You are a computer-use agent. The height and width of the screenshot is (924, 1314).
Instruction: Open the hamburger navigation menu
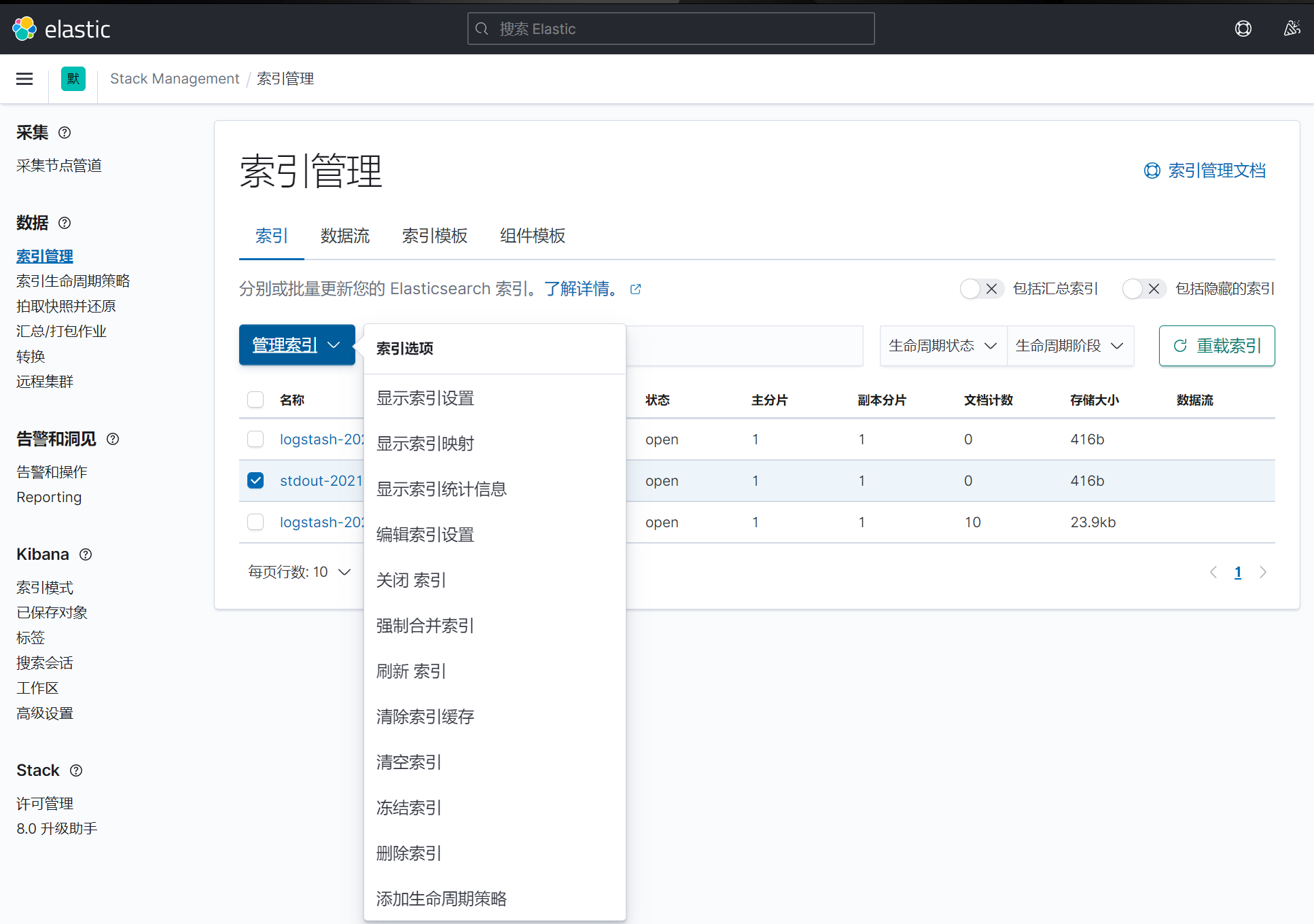(x=24, y=79)
